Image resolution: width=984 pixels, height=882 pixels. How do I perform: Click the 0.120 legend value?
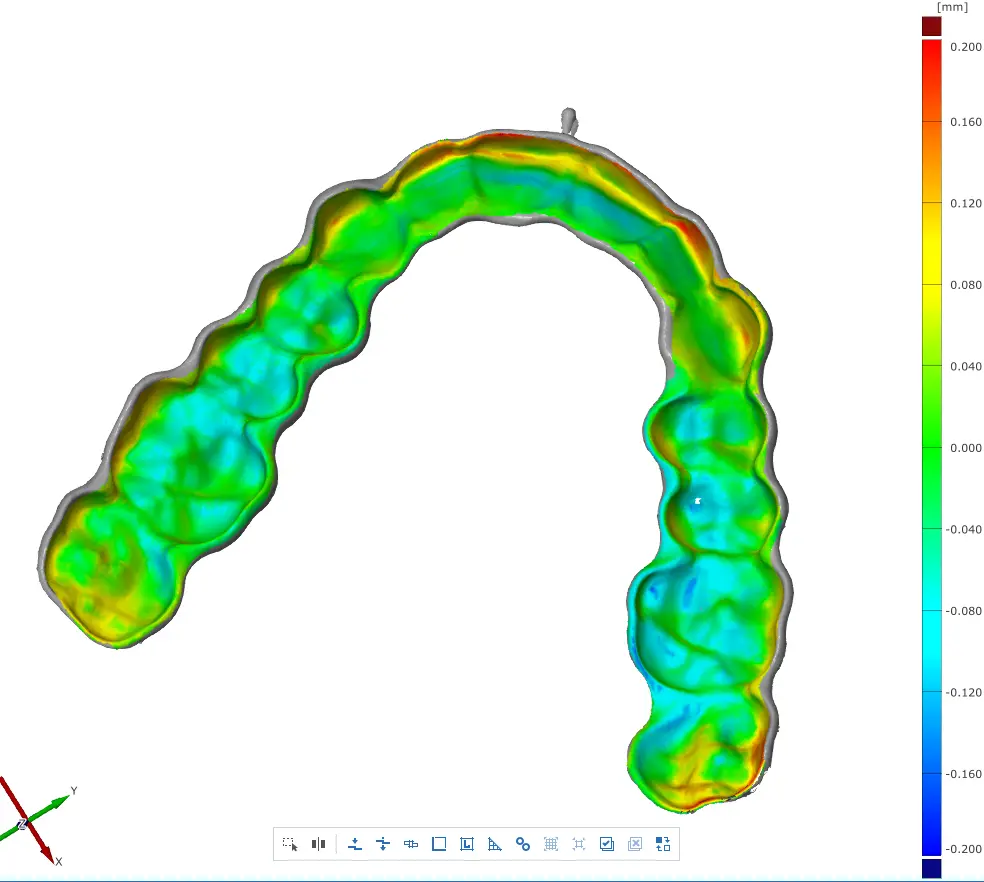(965, 203)
